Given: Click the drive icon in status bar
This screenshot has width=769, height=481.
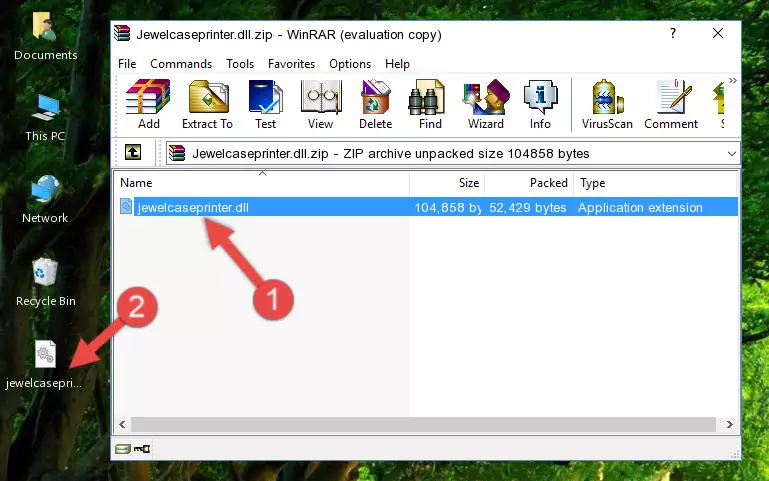Looking at the screenshot, I should (123, 448).
